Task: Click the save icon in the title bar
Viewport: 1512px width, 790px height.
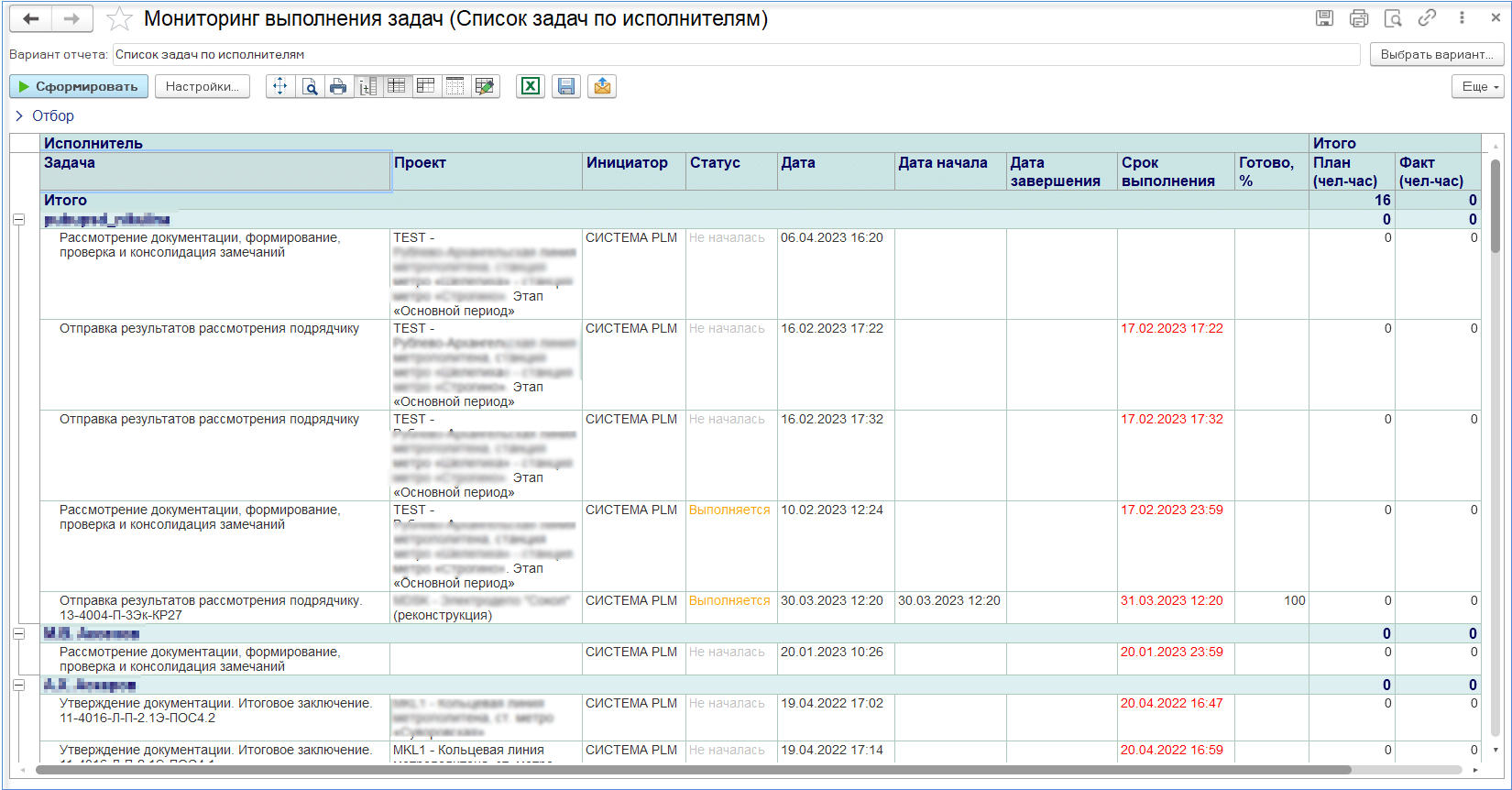Action: pos(1325,18)
